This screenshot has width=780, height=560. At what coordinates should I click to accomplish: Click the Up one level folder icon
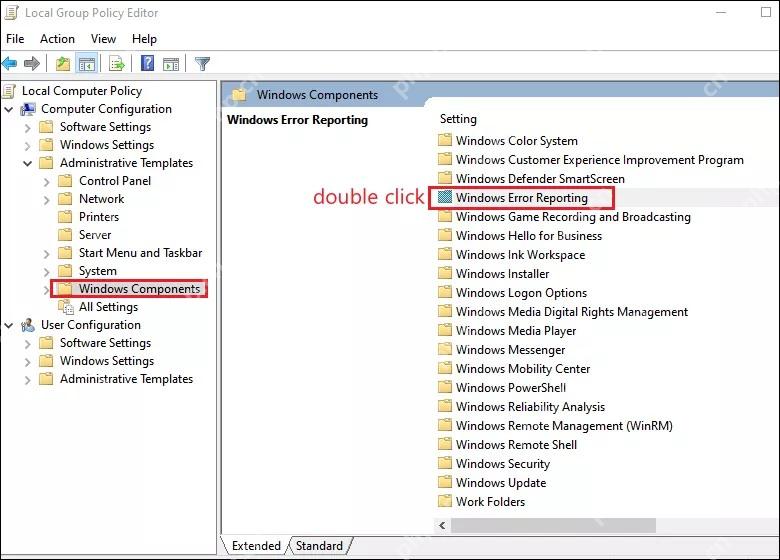coord(63,64)
